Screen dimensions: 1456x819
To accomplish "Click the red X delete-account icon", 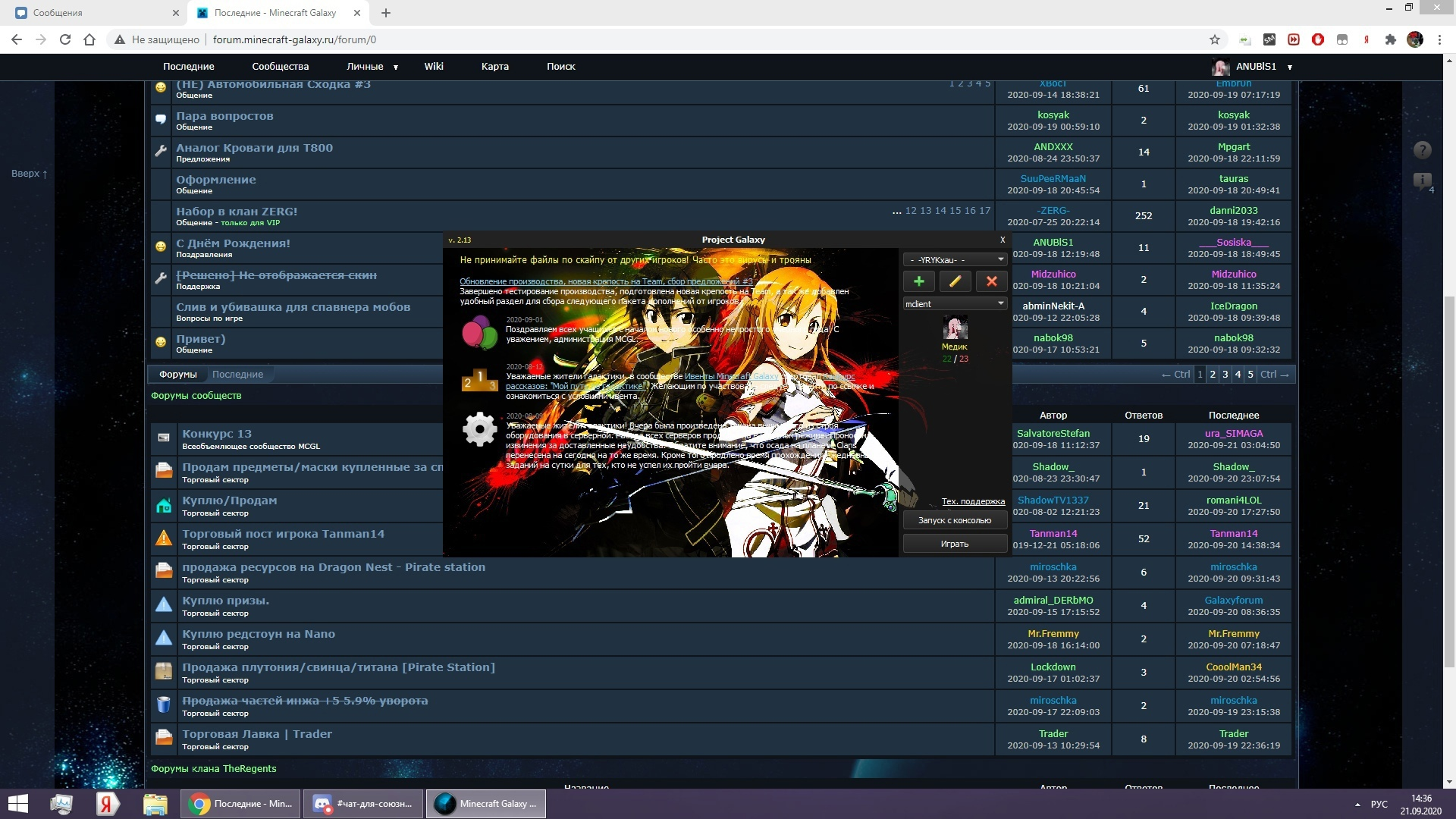I will tap(991, 281).
